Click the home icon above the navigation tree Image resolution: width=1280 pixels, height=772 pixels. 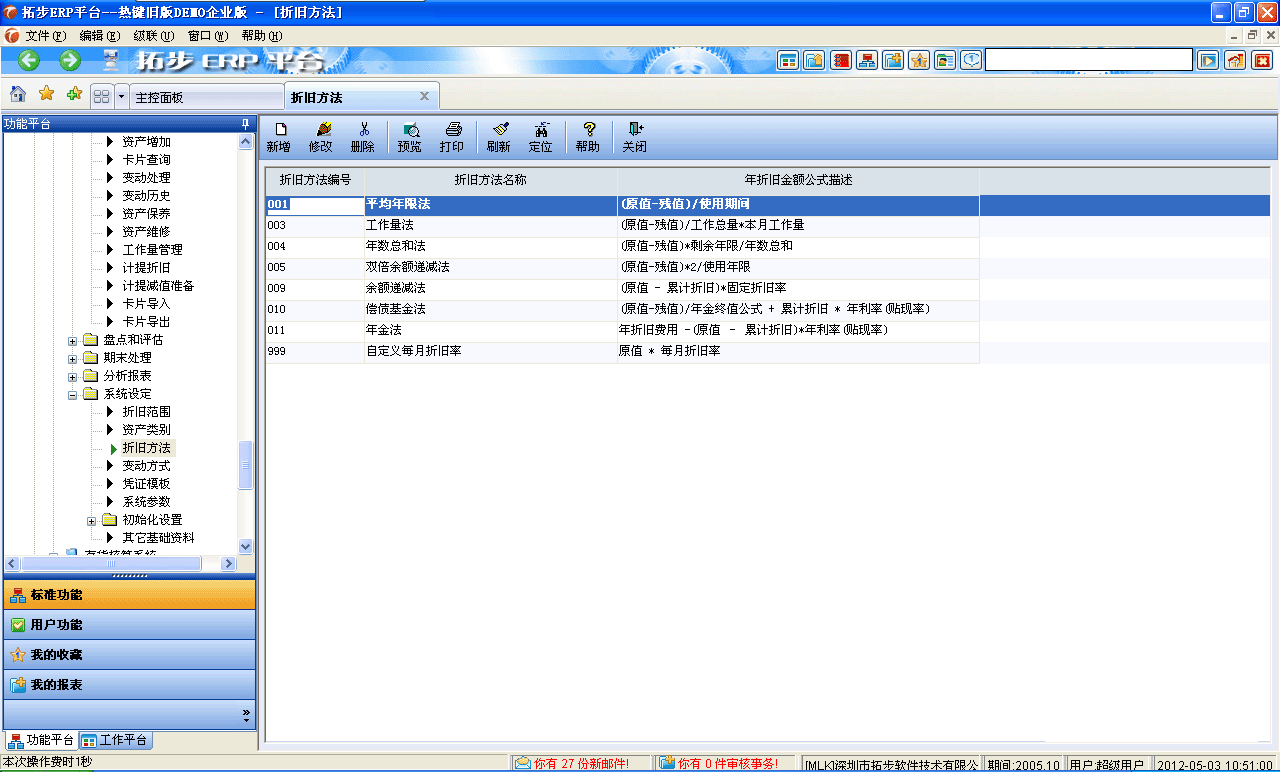17,95
